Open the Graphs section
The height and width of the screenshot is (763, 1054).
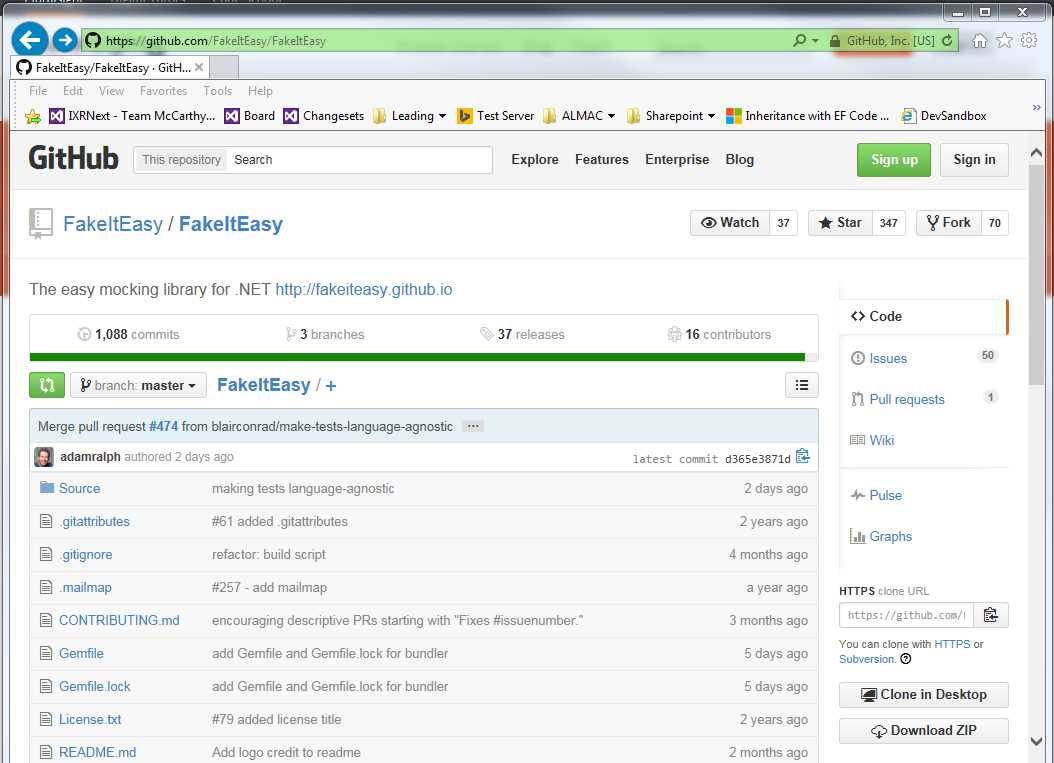[x=891, y=536]
